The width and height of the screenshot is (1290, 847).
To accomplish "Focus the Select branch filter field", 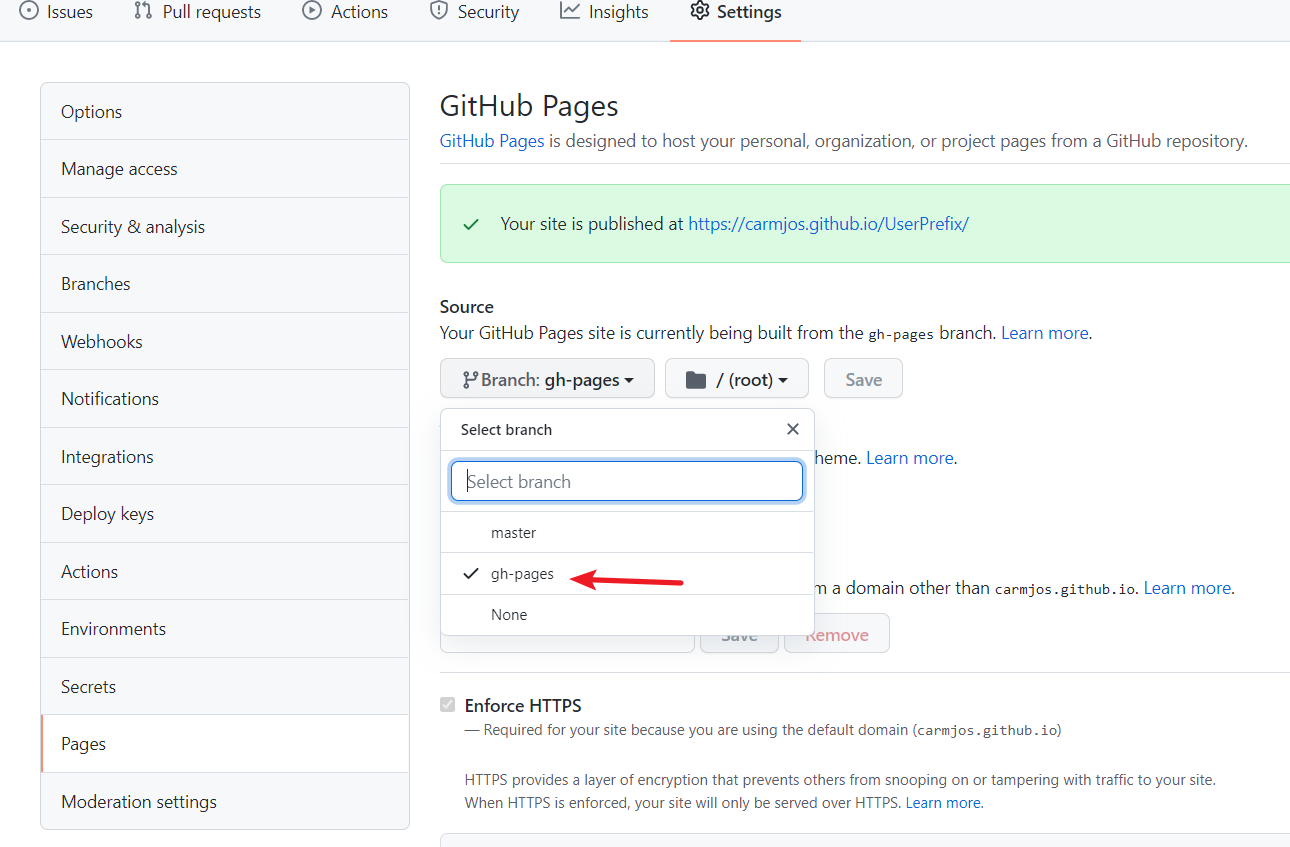I will [627, 482].
